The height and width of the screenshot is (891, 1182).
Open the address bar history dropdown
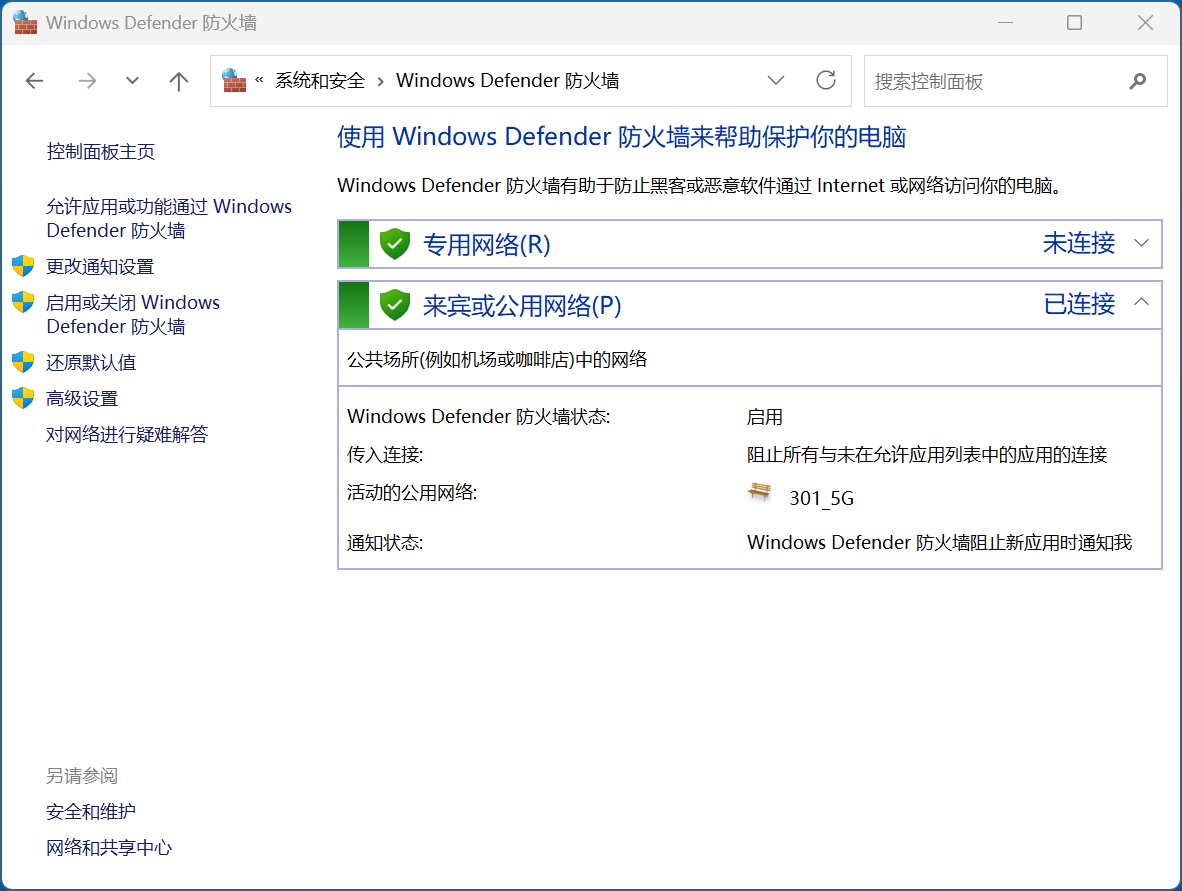[776, 81]
